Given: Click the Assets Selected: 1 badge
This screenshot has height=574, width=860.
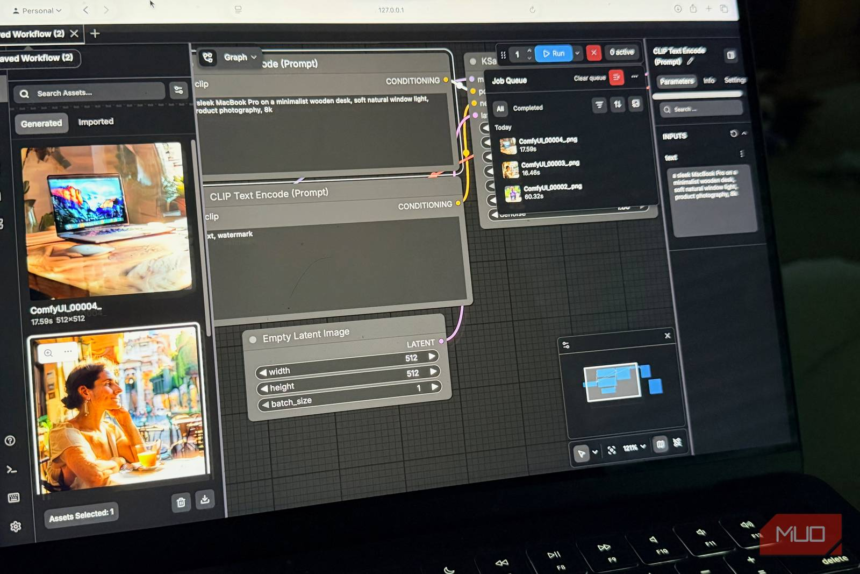Looking at the screenshot, I should 81,515.
